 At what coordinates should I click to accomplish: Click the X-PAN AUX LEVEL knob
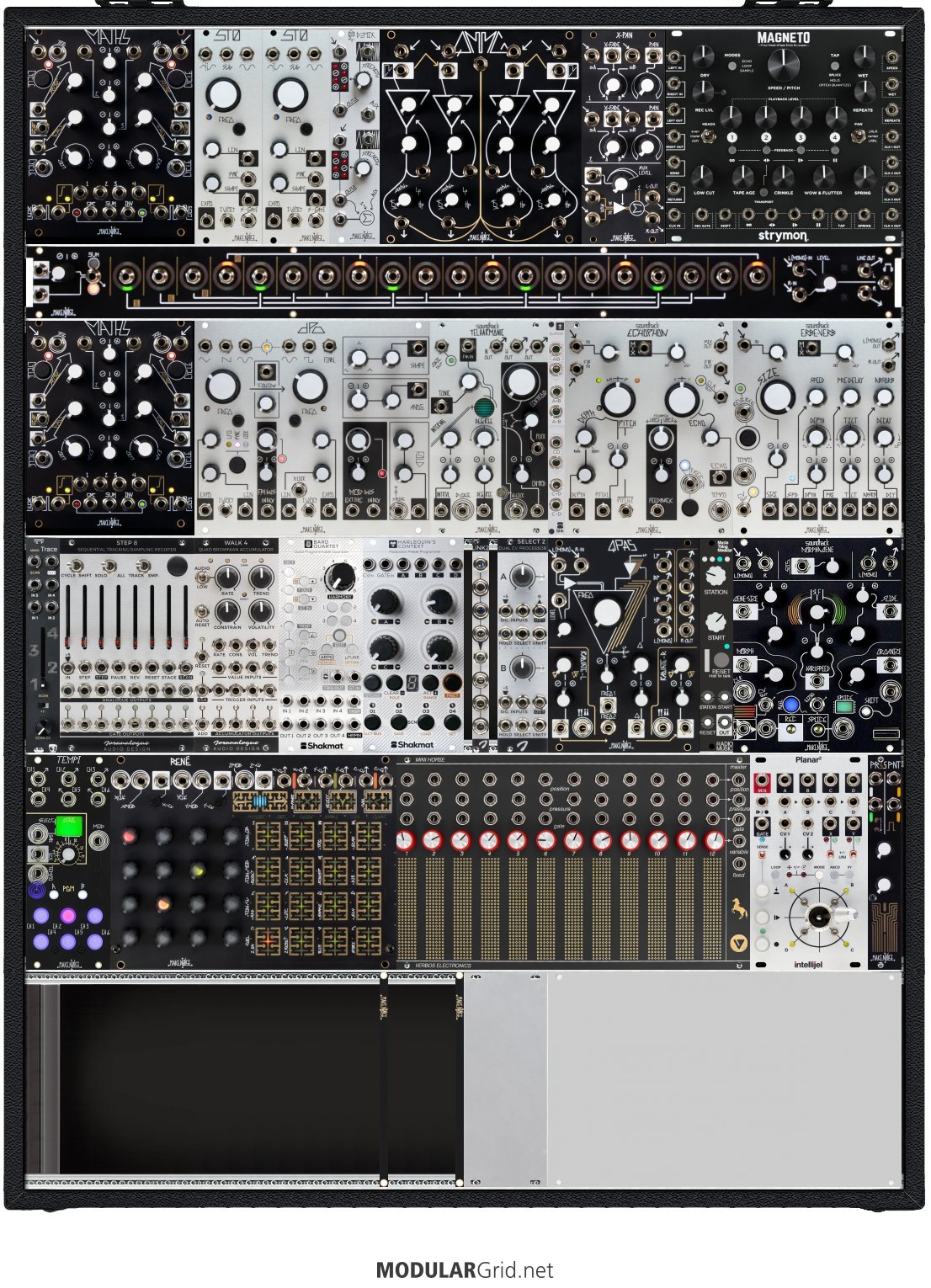(x=620, y=183)
